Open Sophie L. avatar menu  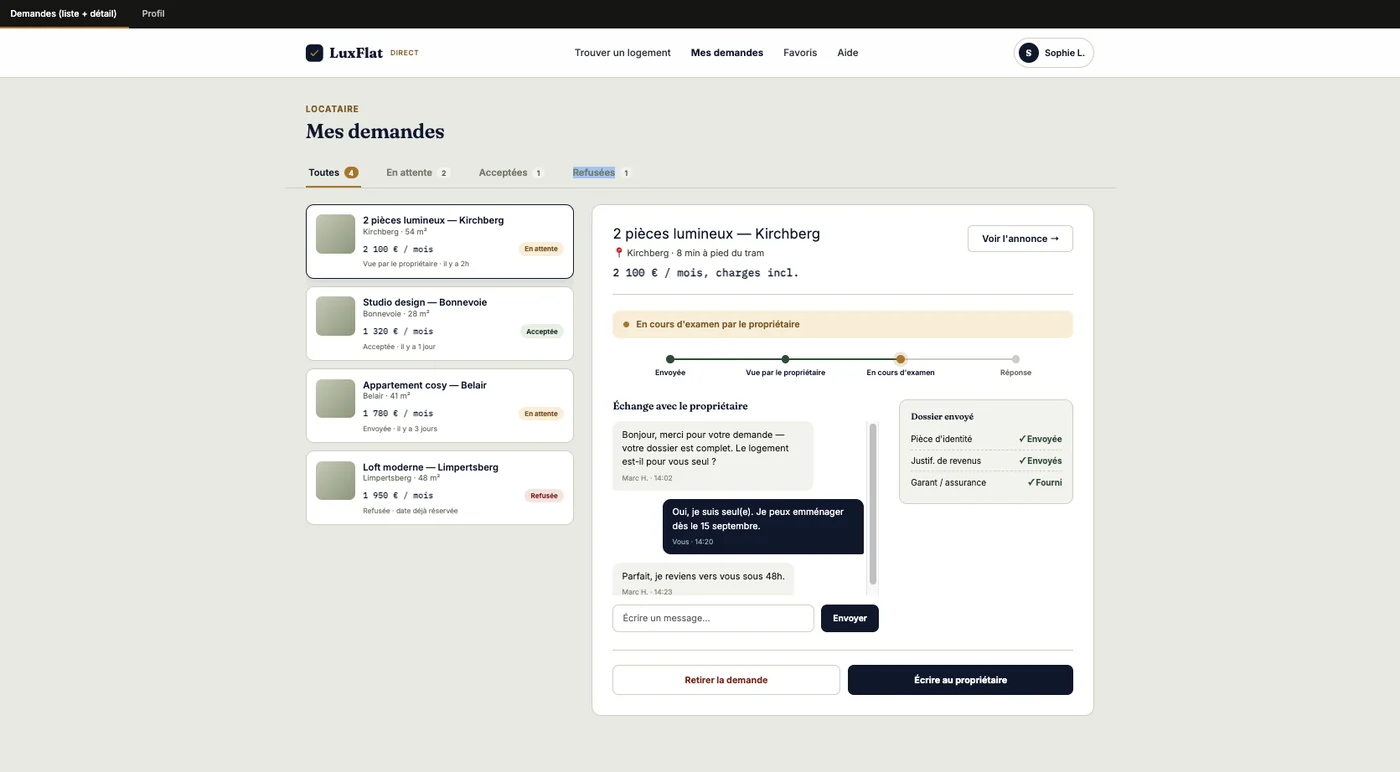(1054, 53)
